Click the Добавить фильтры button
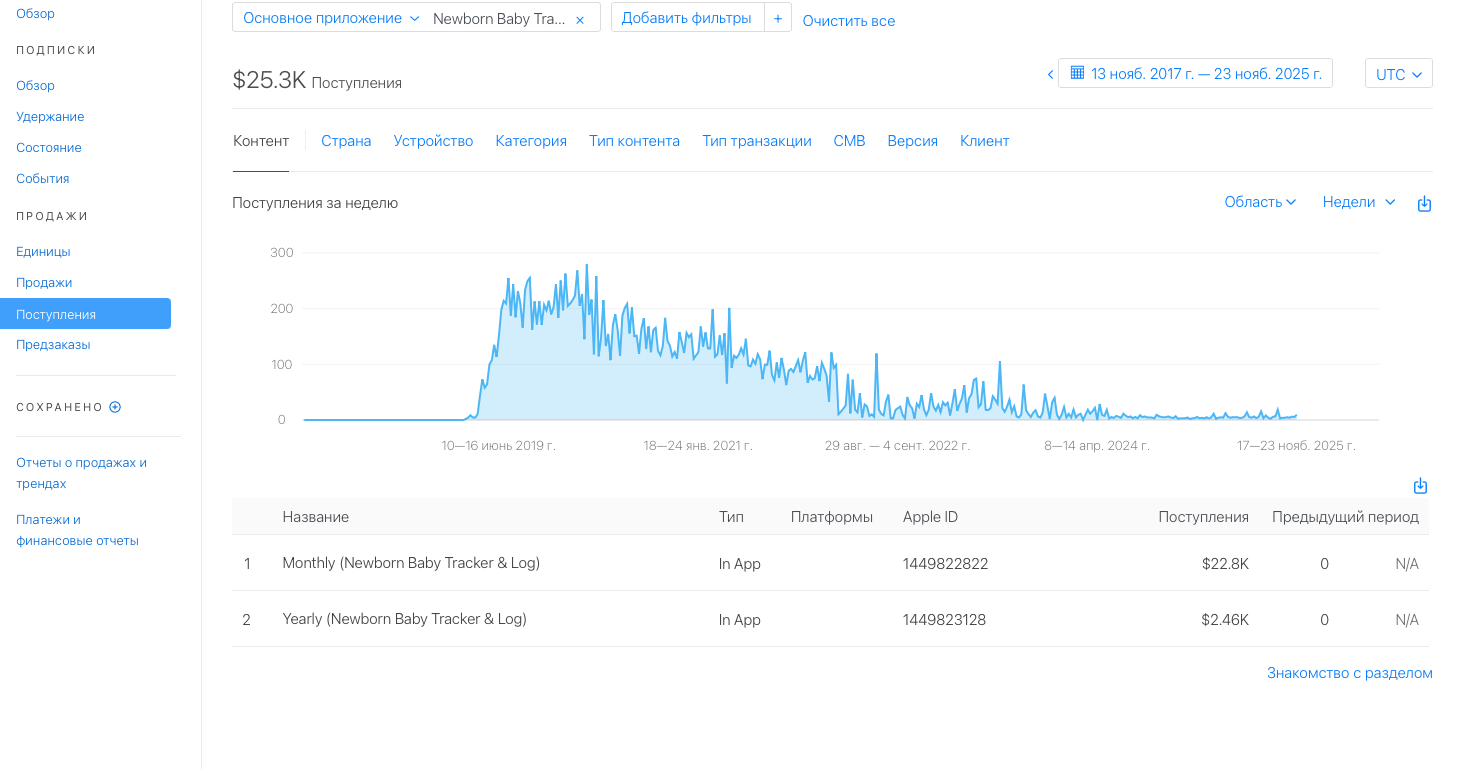 (687, 18)
